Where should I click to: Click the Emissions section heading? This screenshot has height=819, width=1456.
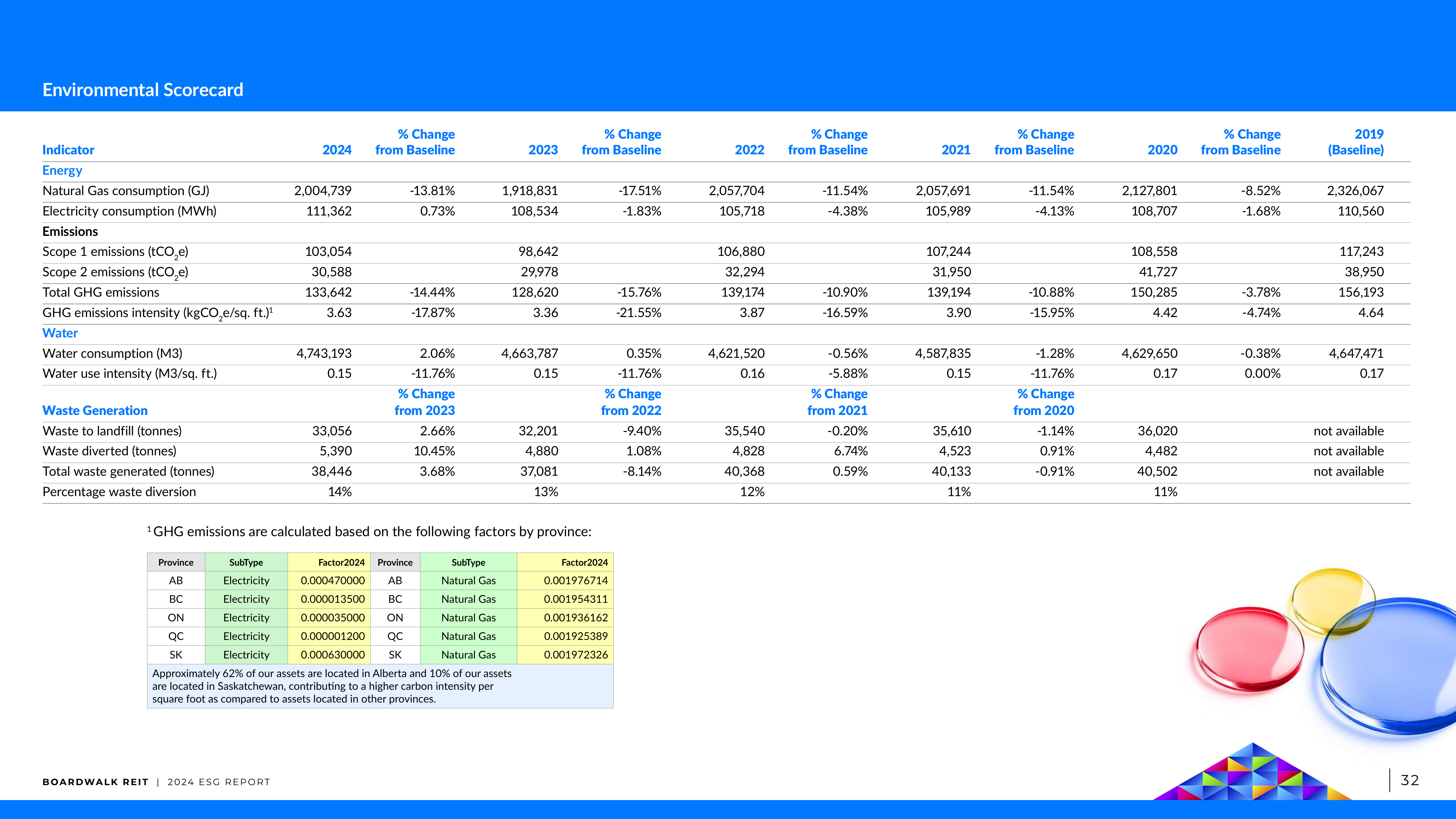70,231
